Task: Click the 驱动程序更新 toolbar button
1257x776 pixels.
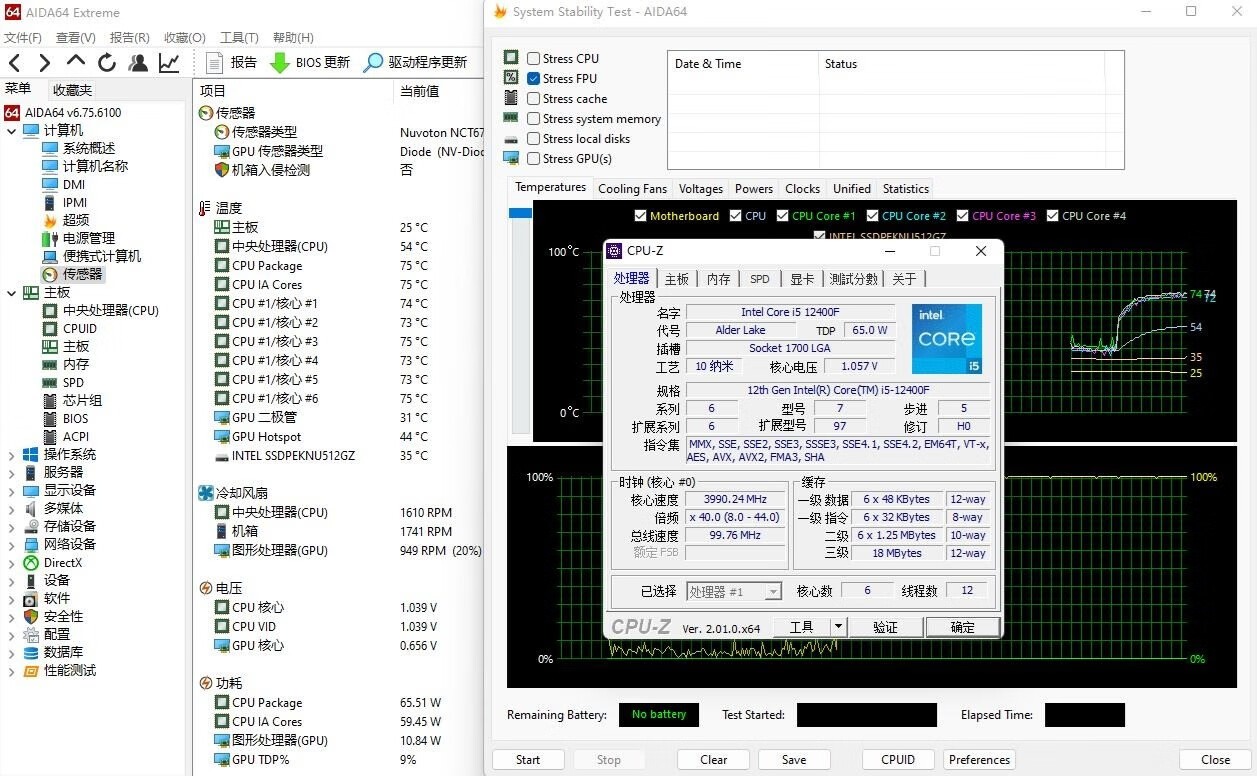Action: tap(415, 63)
